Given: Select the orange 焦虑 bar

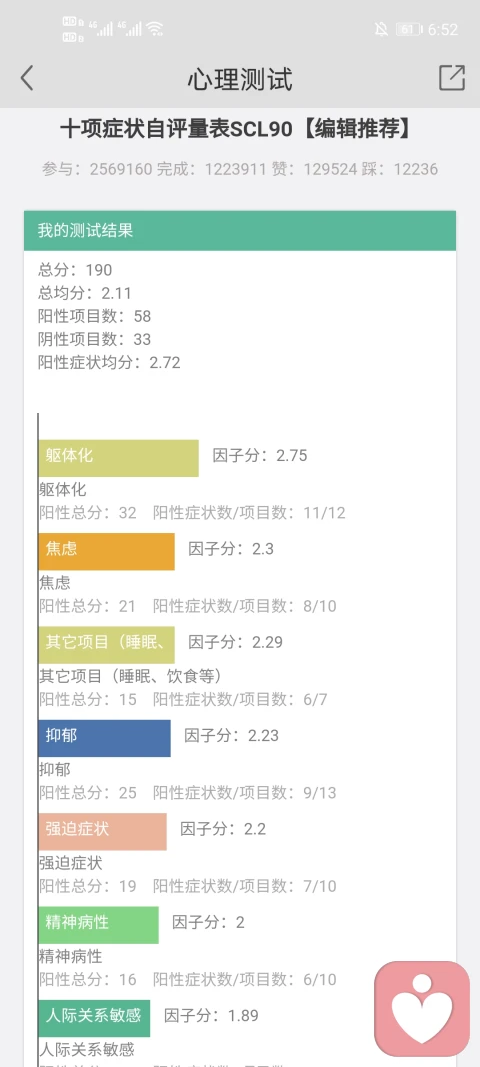Looking at the screenshot, I should tap(106, 551).
